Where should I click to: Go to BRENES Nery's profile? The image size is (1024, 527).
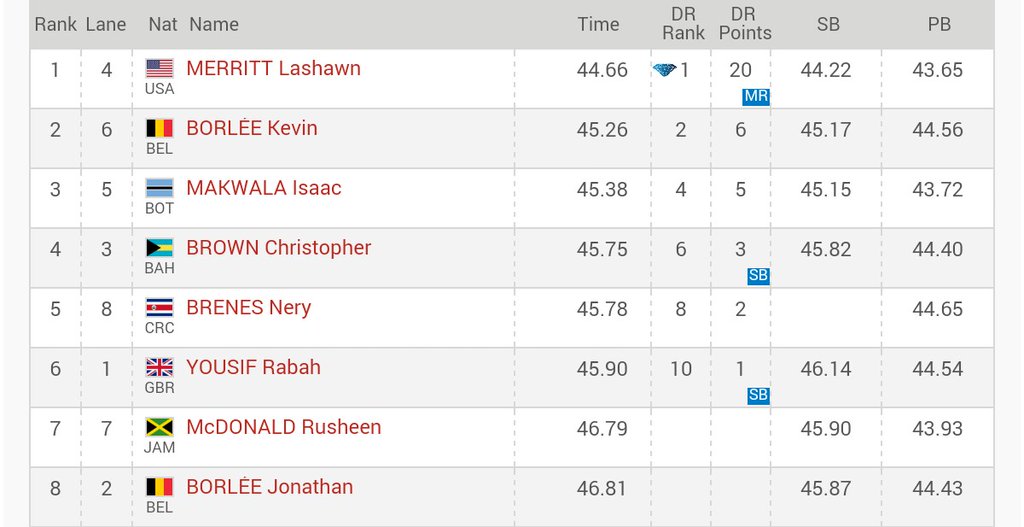coord(249,308)
